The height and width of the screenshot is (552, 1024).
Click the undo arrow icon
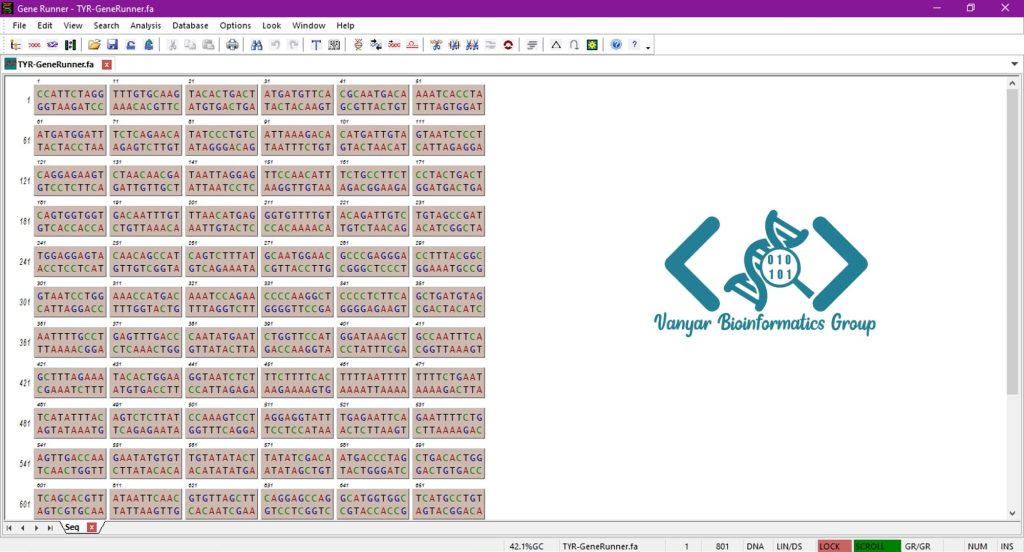[275, 44]
